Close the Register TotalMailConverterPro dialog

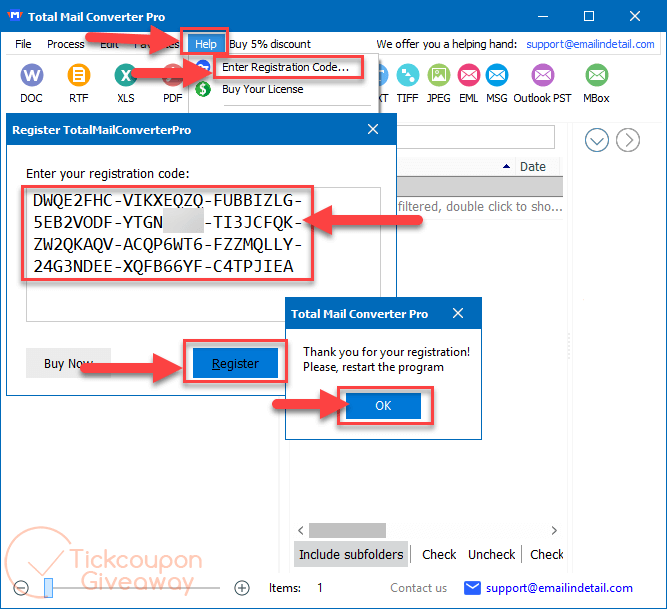tap(373, 129)
